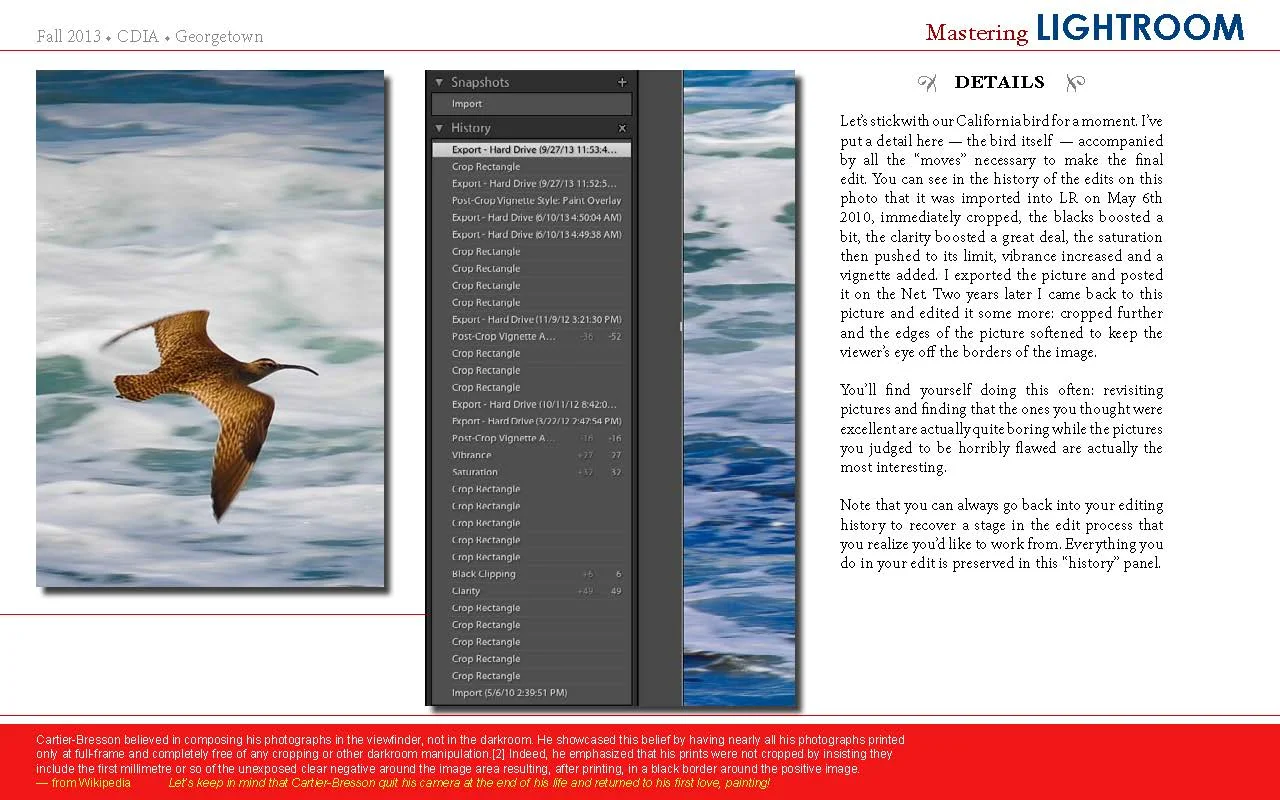
Task: Select the Clarity +49 history step
Action: pos(532,592)
